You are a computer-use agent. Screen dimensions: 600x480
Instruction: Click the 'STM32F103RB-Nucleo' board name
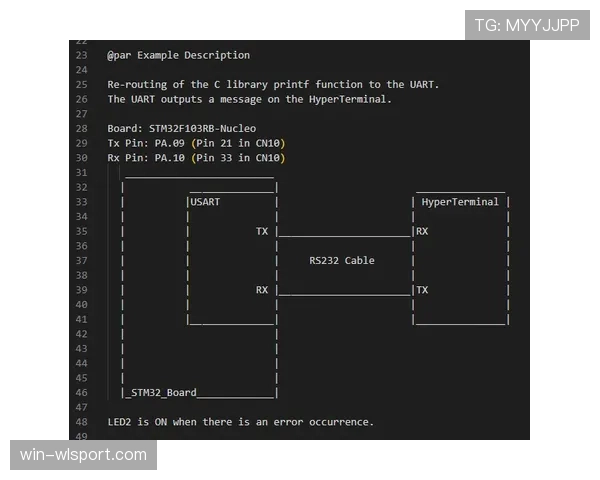pyautogui.click(x=202, y=129)
